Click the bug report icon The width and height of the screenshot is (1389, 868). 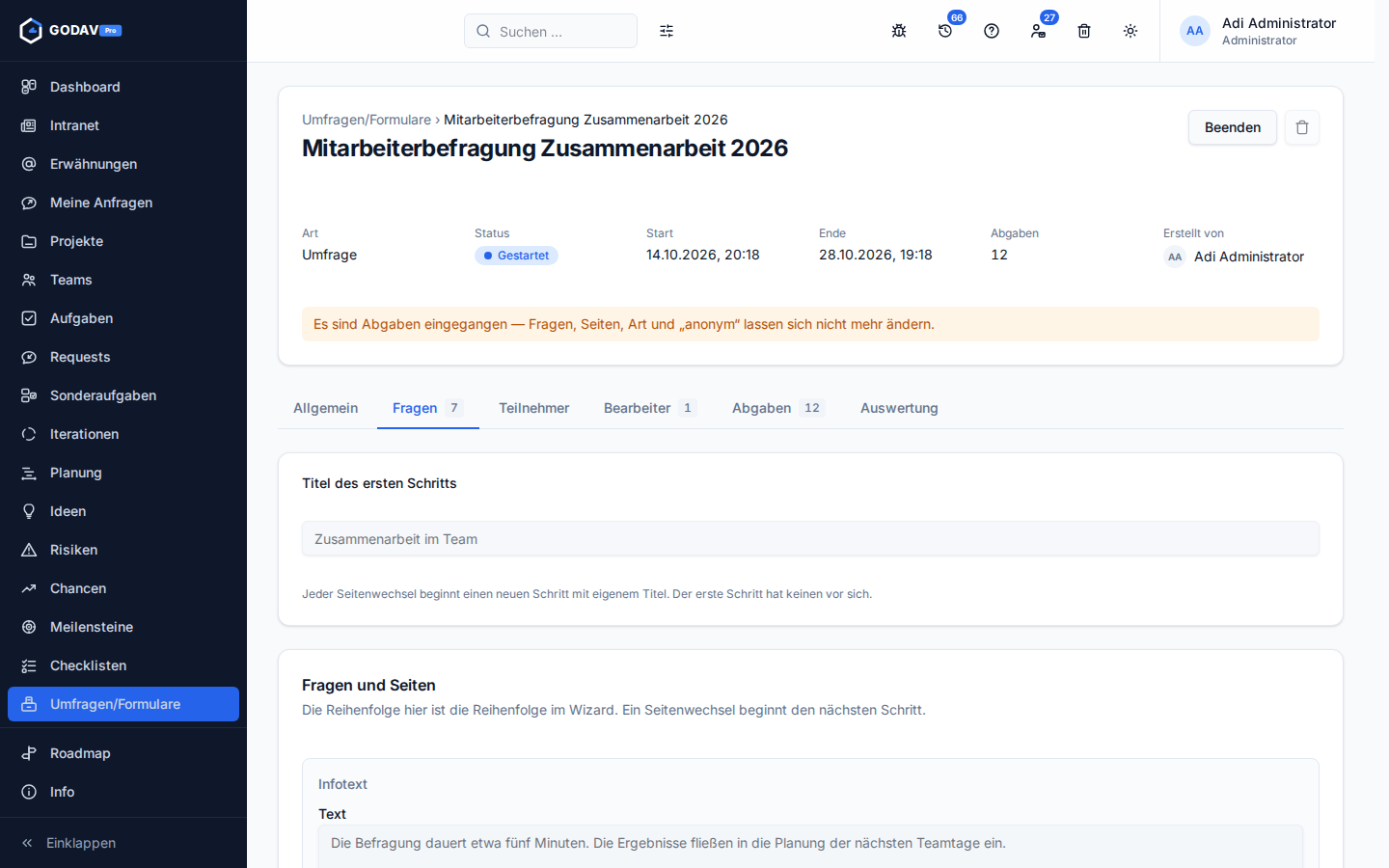[899, 31]
